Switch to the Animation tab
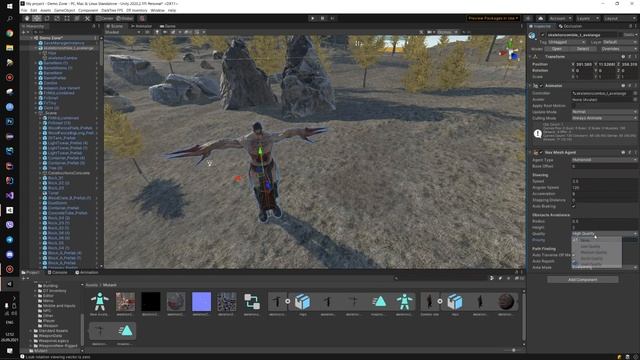 click(x=87, y=272)
